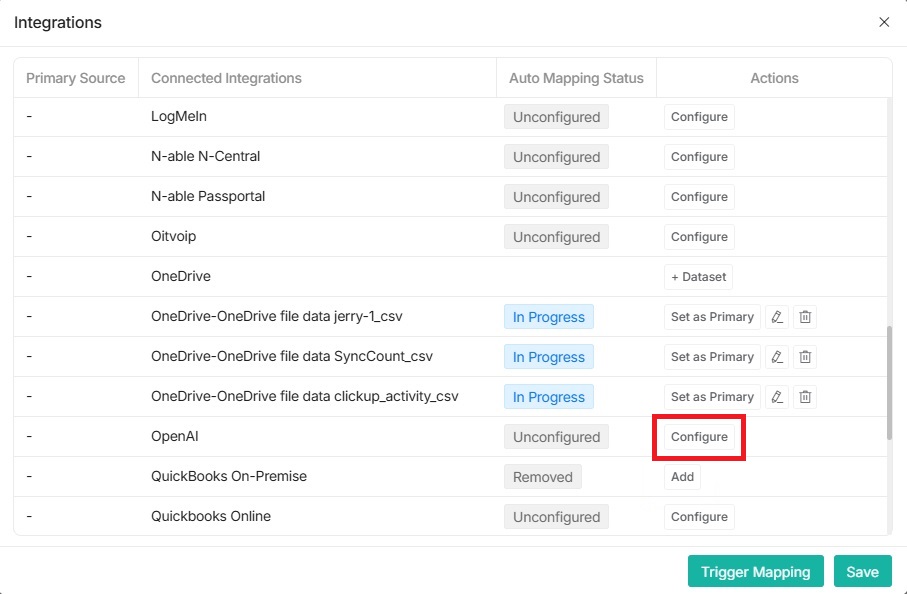Add the QuickBooks On-Premise integration

pyautogui.click(x=683, y=477)
